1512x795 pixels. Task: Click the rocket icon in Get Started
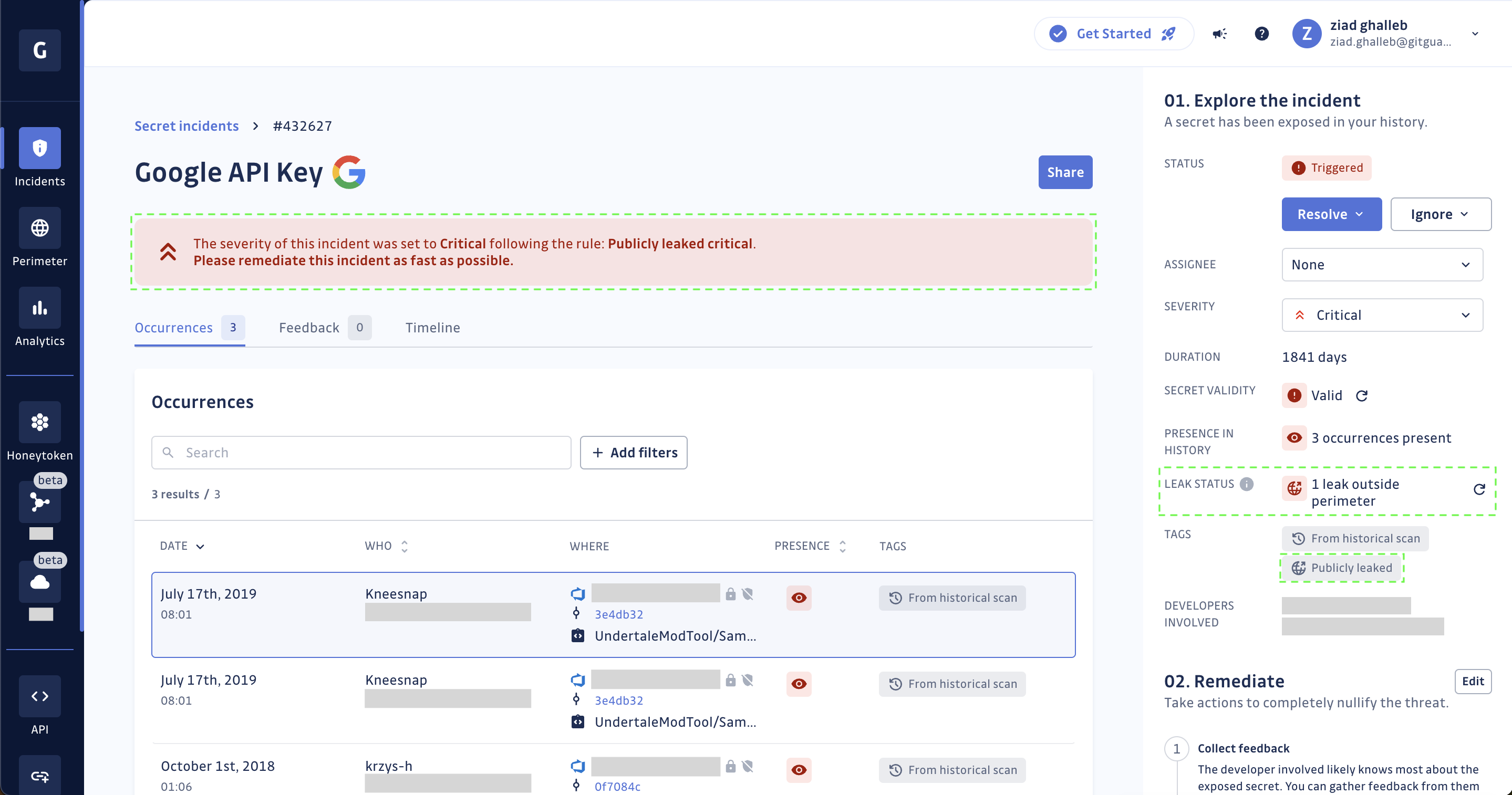pos(1168,34)
